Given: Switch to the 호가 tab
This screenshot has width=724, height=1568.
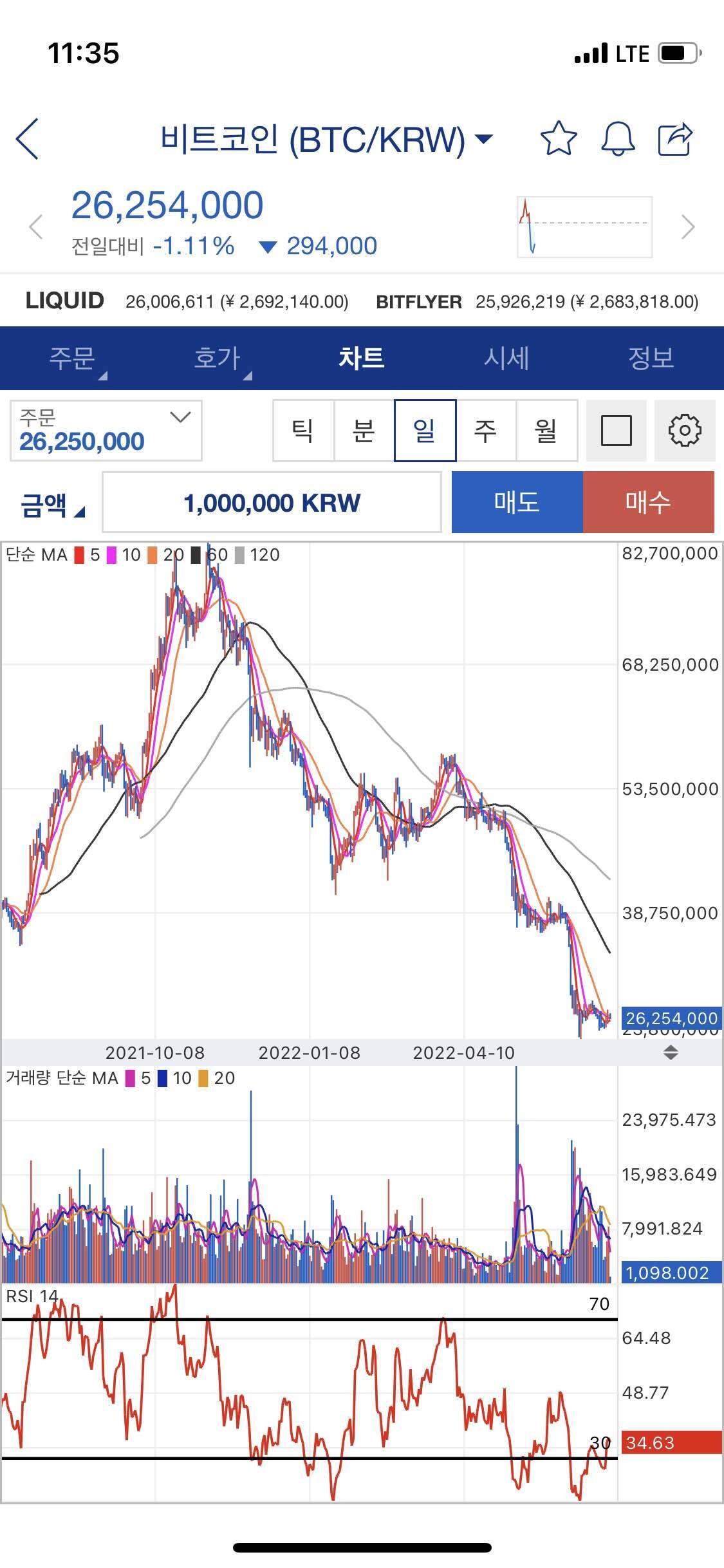Looking at the screenshot, I should point(218,358).
